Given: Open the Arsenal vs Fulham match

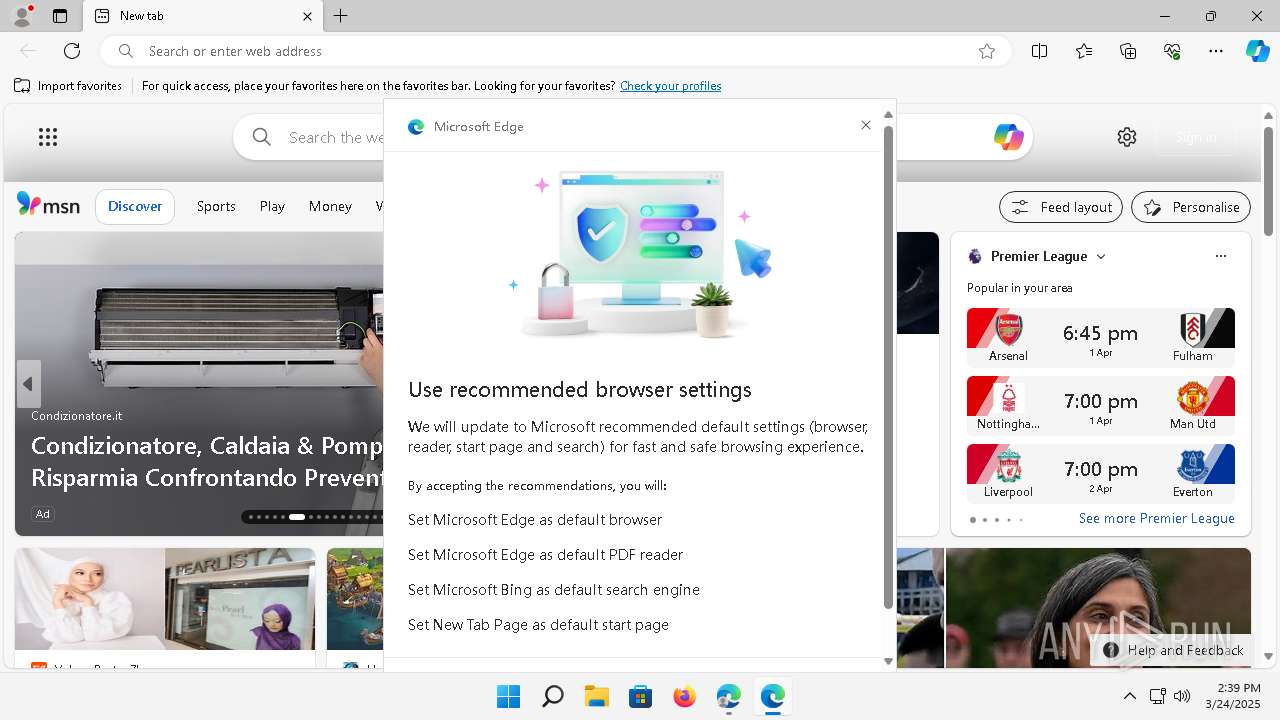Looking at the screenshot, I should (x=1101, y=337).
